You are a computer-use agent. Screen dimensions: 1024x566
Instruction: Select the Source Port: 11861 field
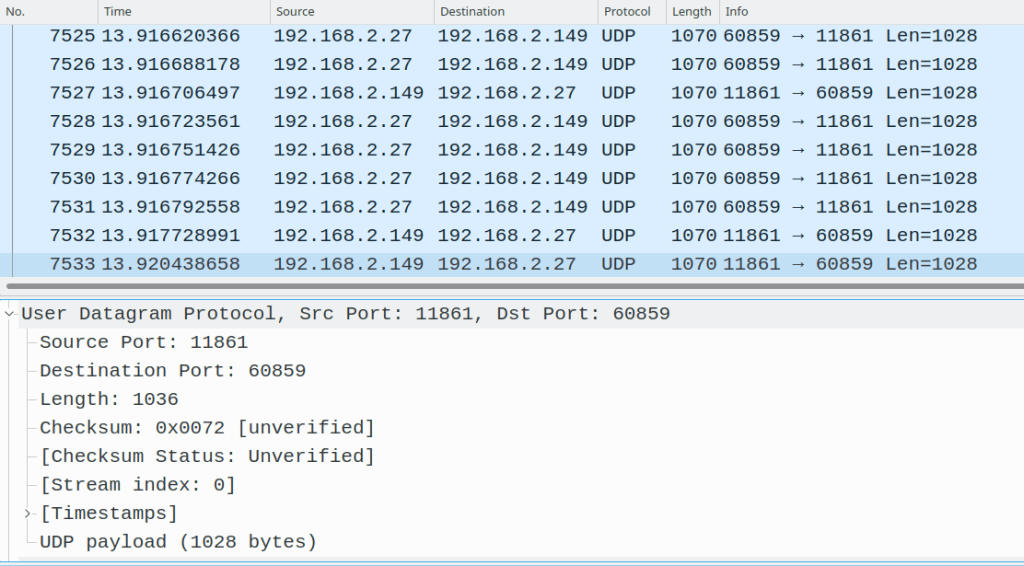pos(144,342)
